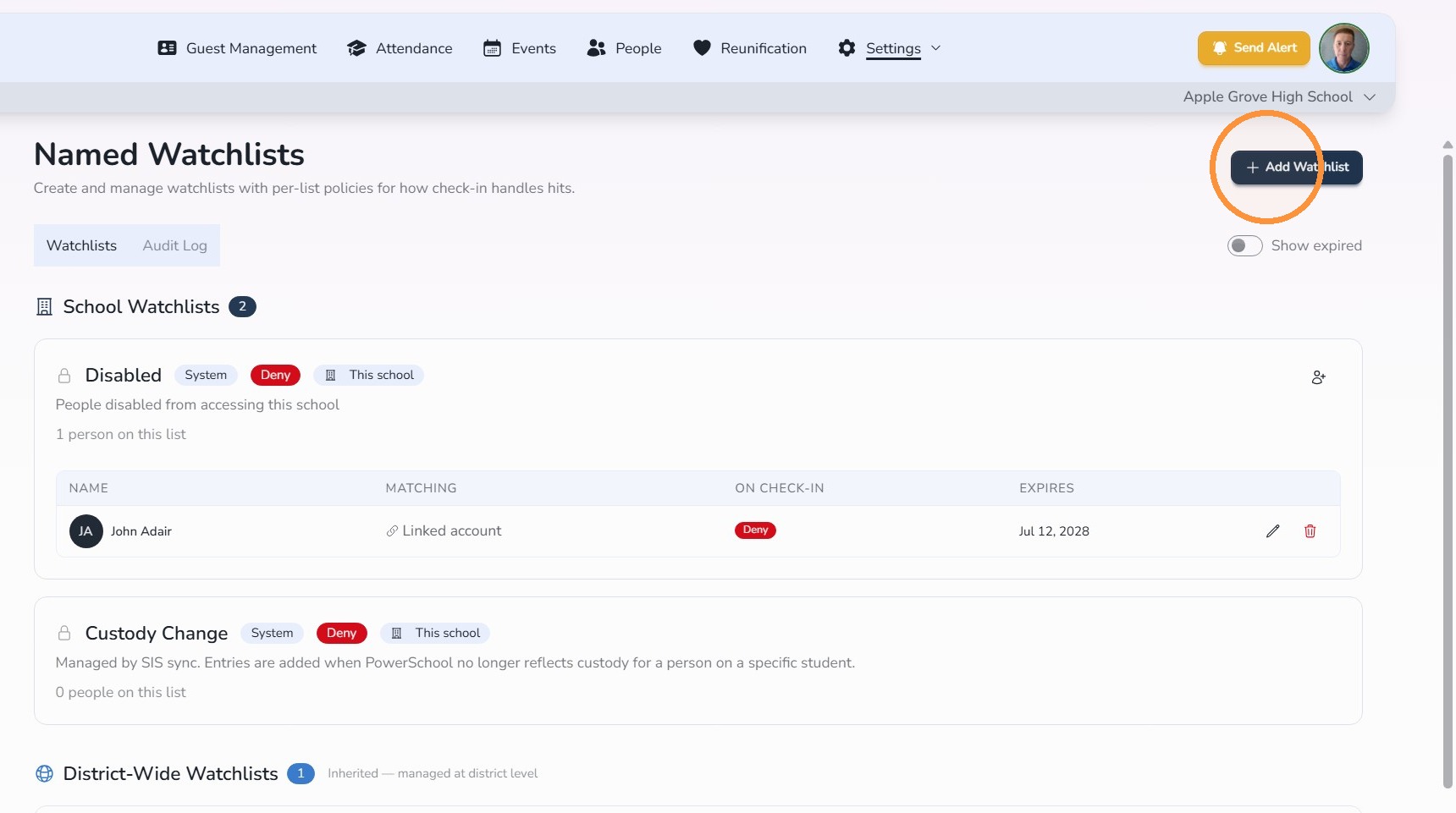Click the Custody Change watchlist title
This screenshot has height=813, width=1456.
coord(157,634)
